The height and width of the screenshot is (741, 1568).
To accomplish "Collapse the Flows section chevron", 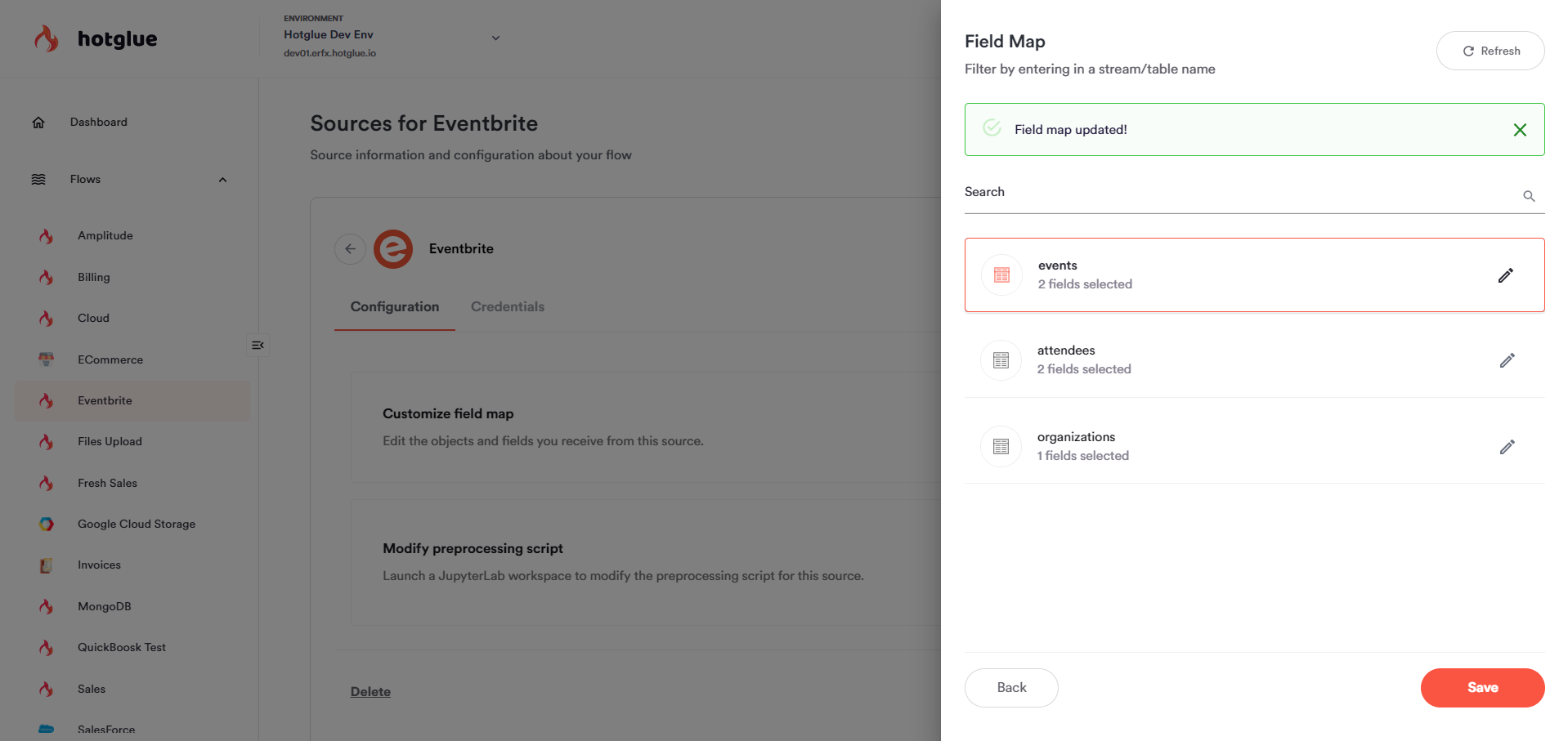I will tap(222, 180).
